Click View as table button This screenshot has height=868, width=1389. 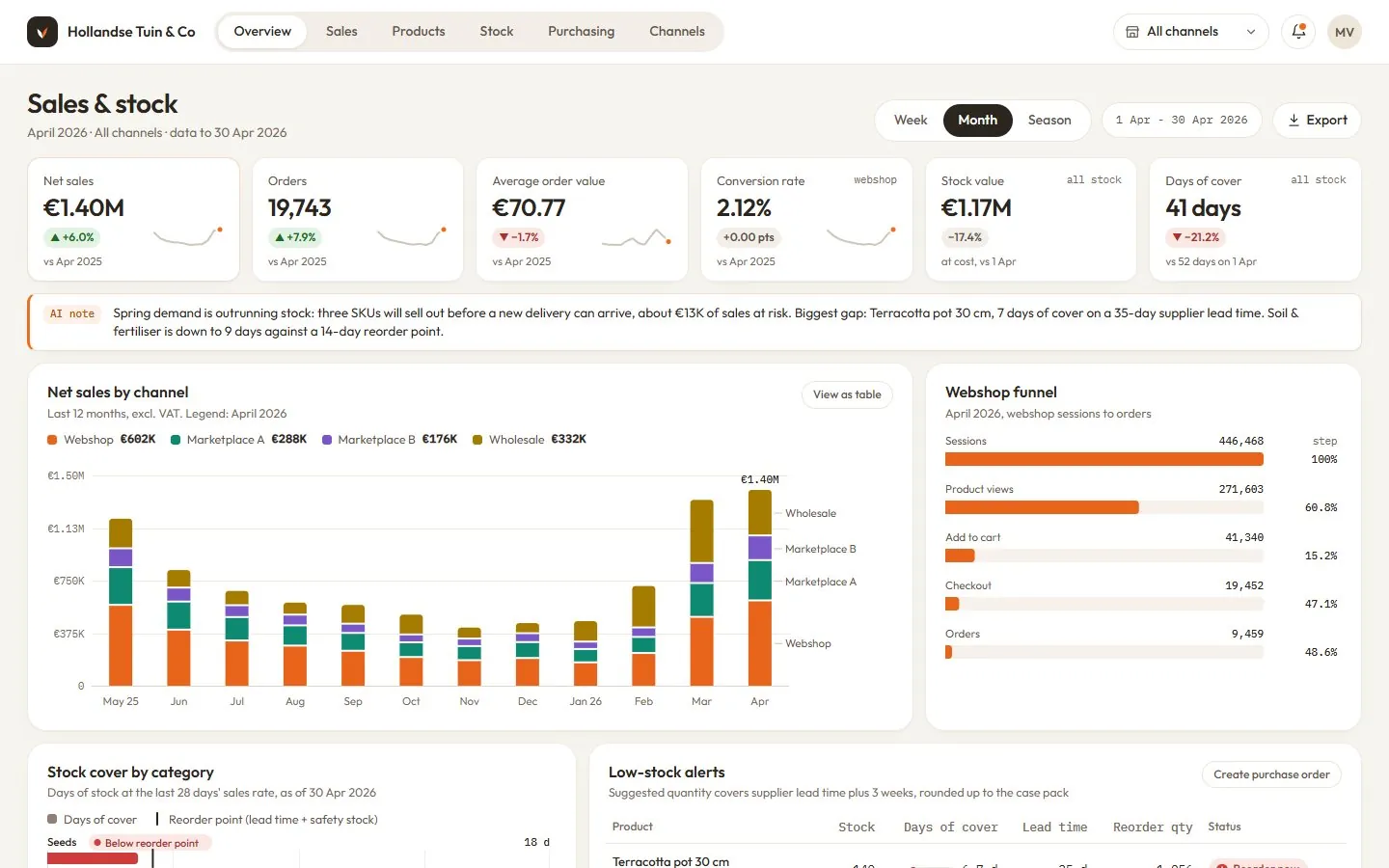[847, 394]
